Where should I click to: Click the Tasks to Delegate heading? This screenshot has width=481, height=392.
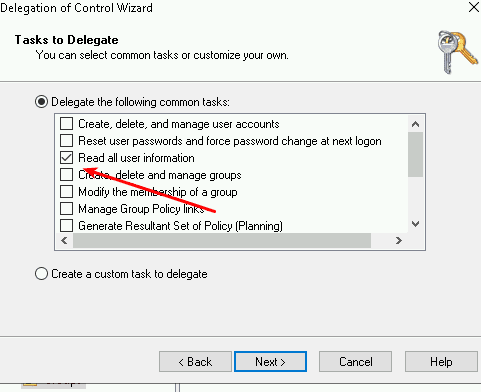click(x=67, y=40)
